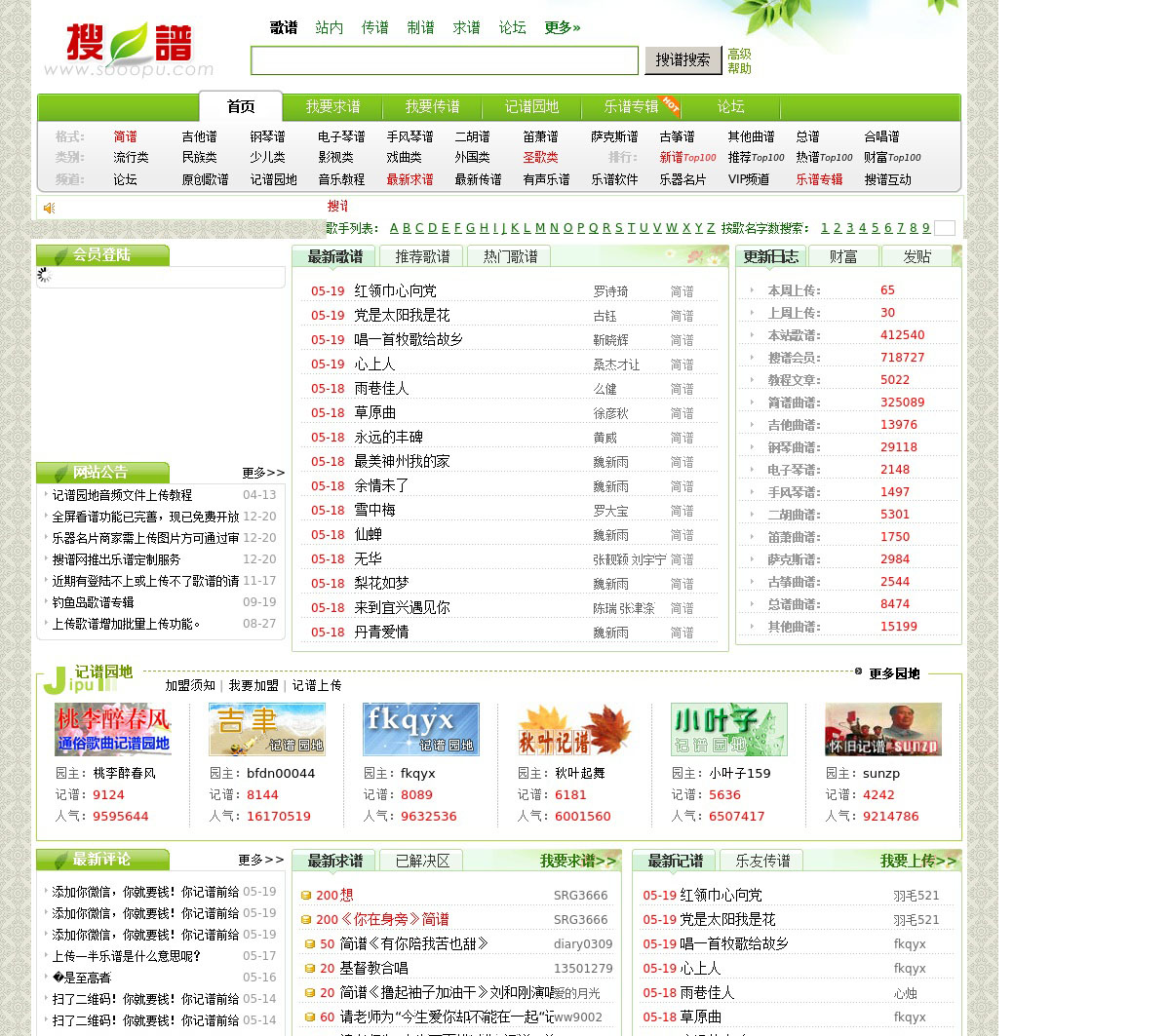Open the 圣歌类 category

point(540,157)
